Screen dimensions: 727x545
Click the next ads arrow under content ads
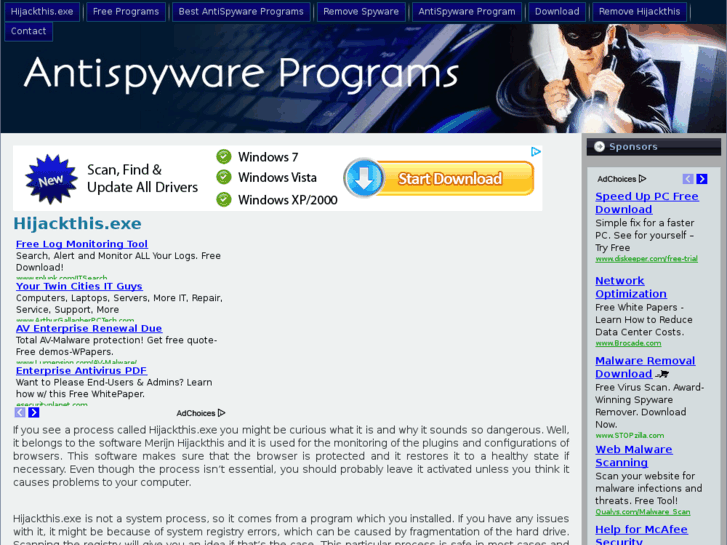(34, 412)
